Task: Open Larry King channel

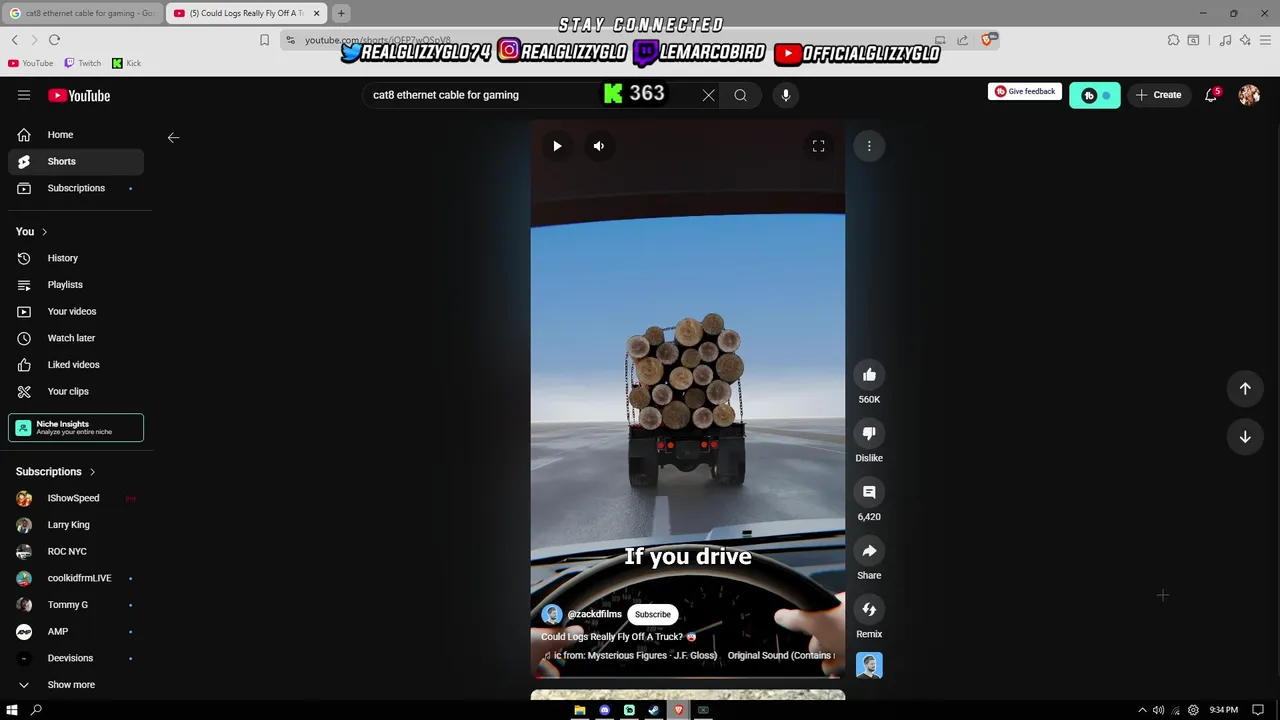Action: pos(76,525)
